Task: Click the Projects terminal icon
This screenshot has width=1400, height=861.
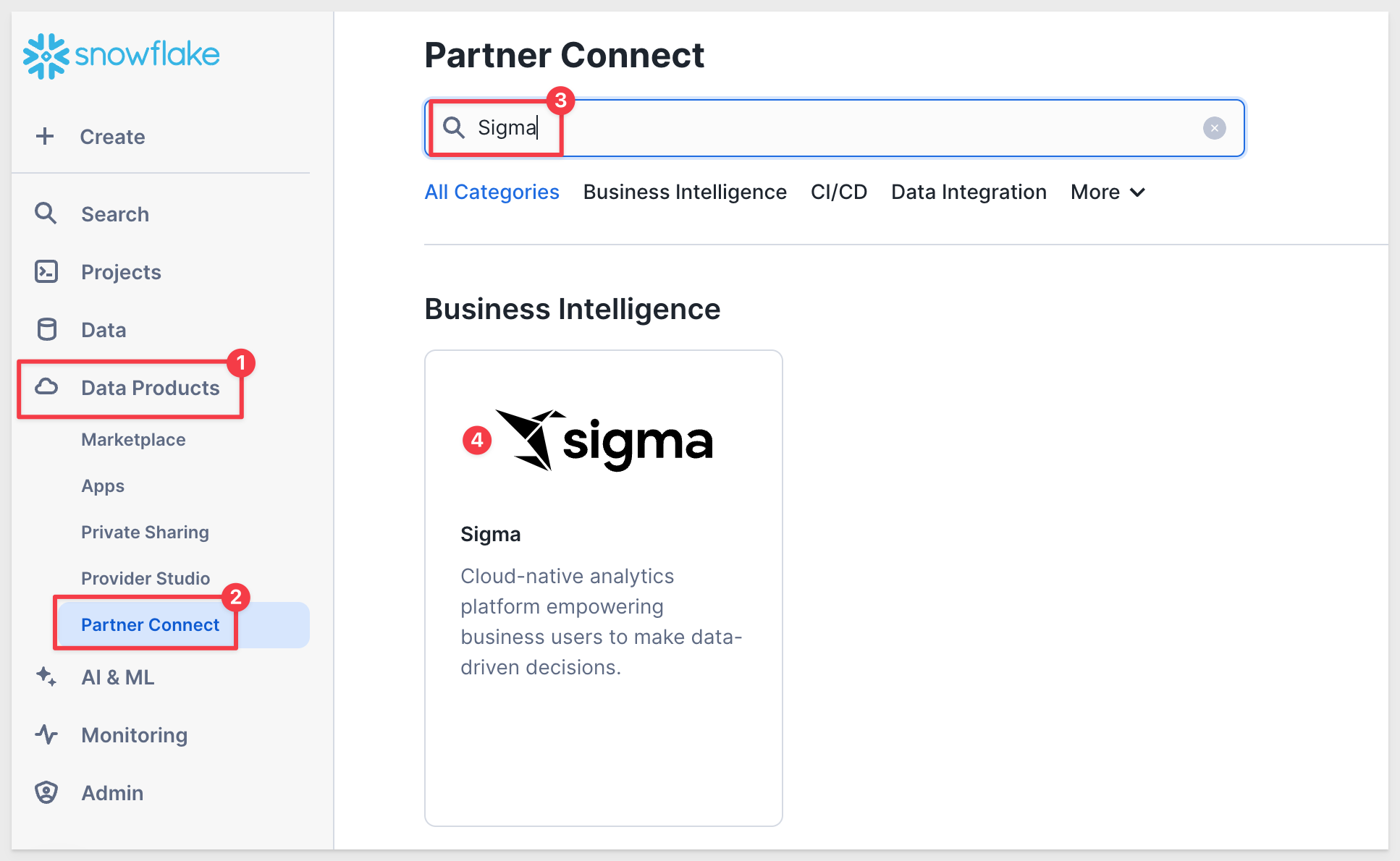Action: pos(46,271)
